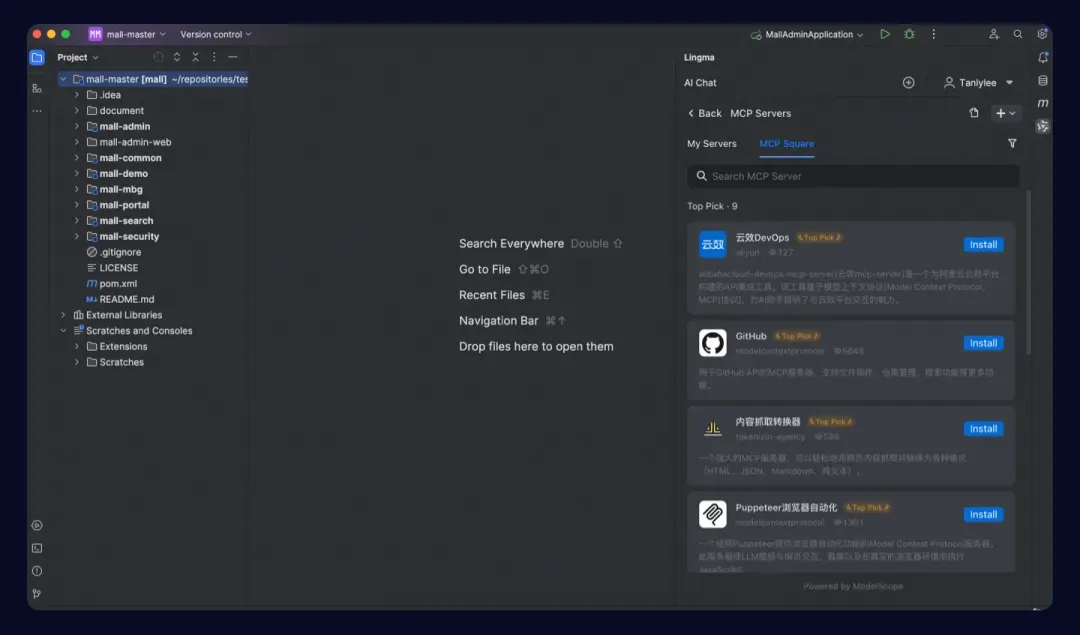Run MallAdminApplication with the green play icon
Viewport: 1080px width, 635px height.
pyautogui.click(x=884, y=34)
